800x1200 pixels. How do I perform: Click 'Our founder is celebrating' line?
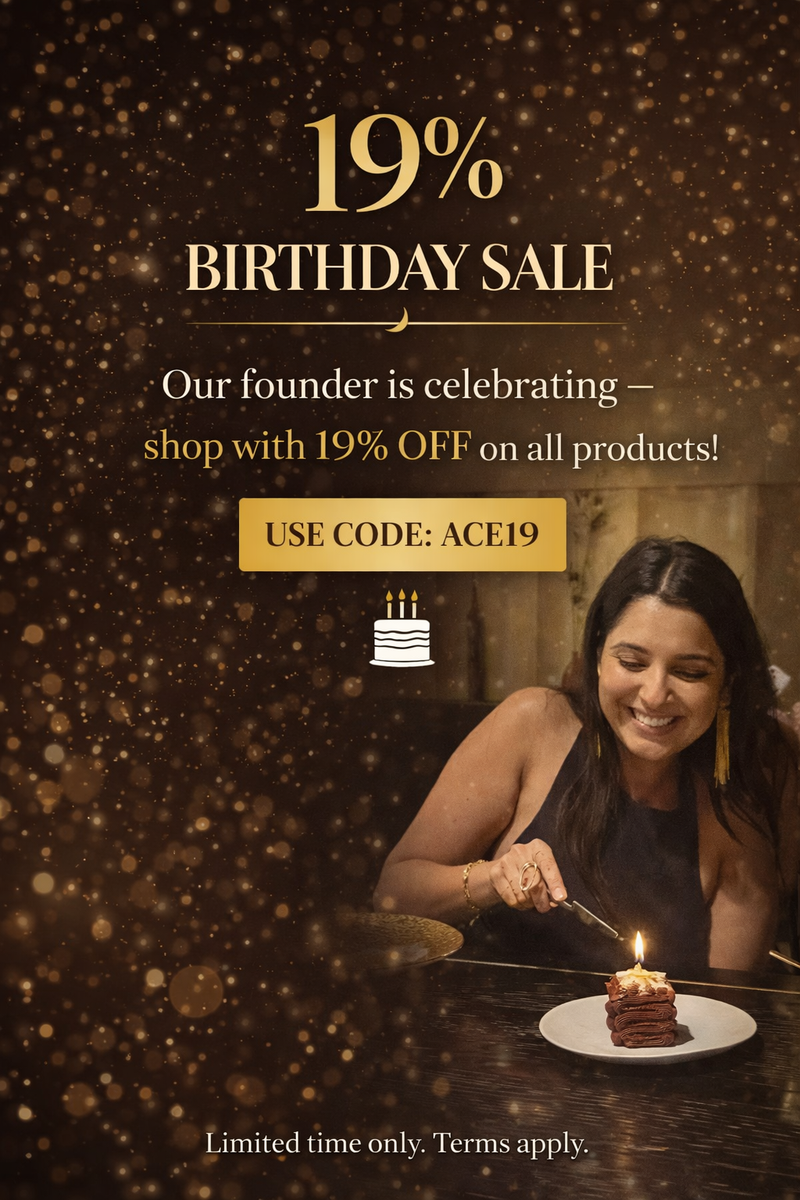(x=390, y=385)
